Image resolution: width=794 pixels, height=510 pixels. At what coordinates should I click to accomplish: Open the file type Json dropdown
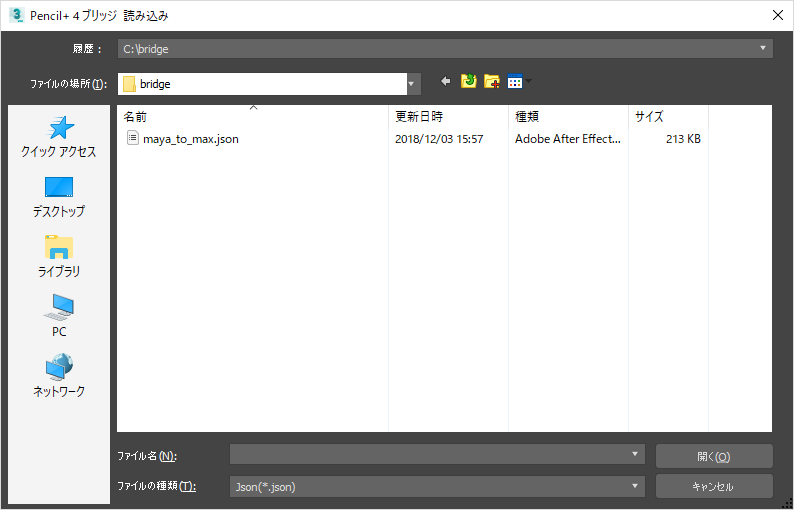tap(636, 486)
